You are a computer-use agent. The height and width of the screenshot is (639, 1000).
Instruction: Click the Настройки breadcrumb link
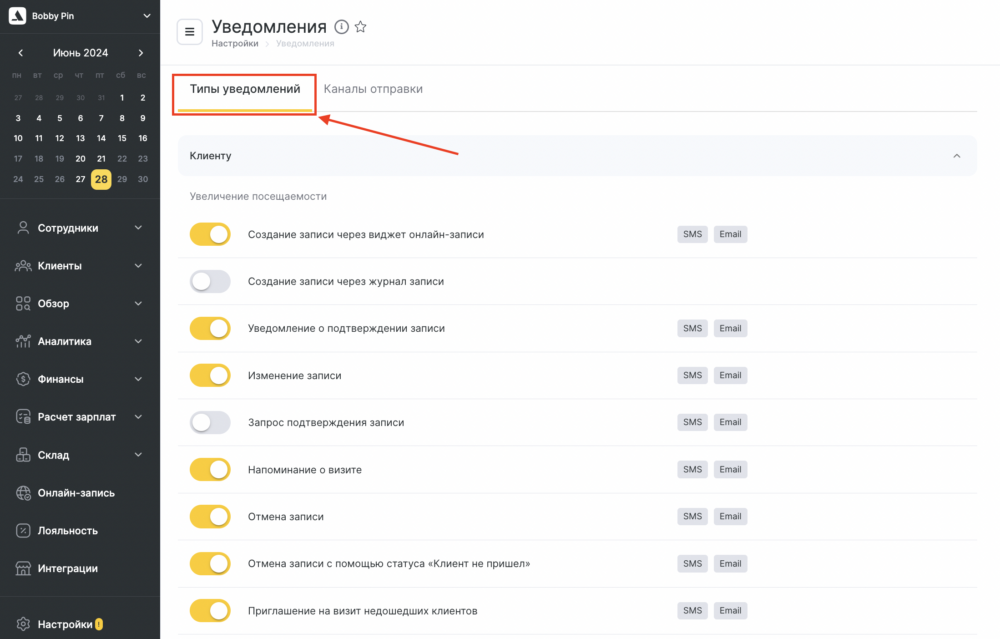tap(235, 44)
